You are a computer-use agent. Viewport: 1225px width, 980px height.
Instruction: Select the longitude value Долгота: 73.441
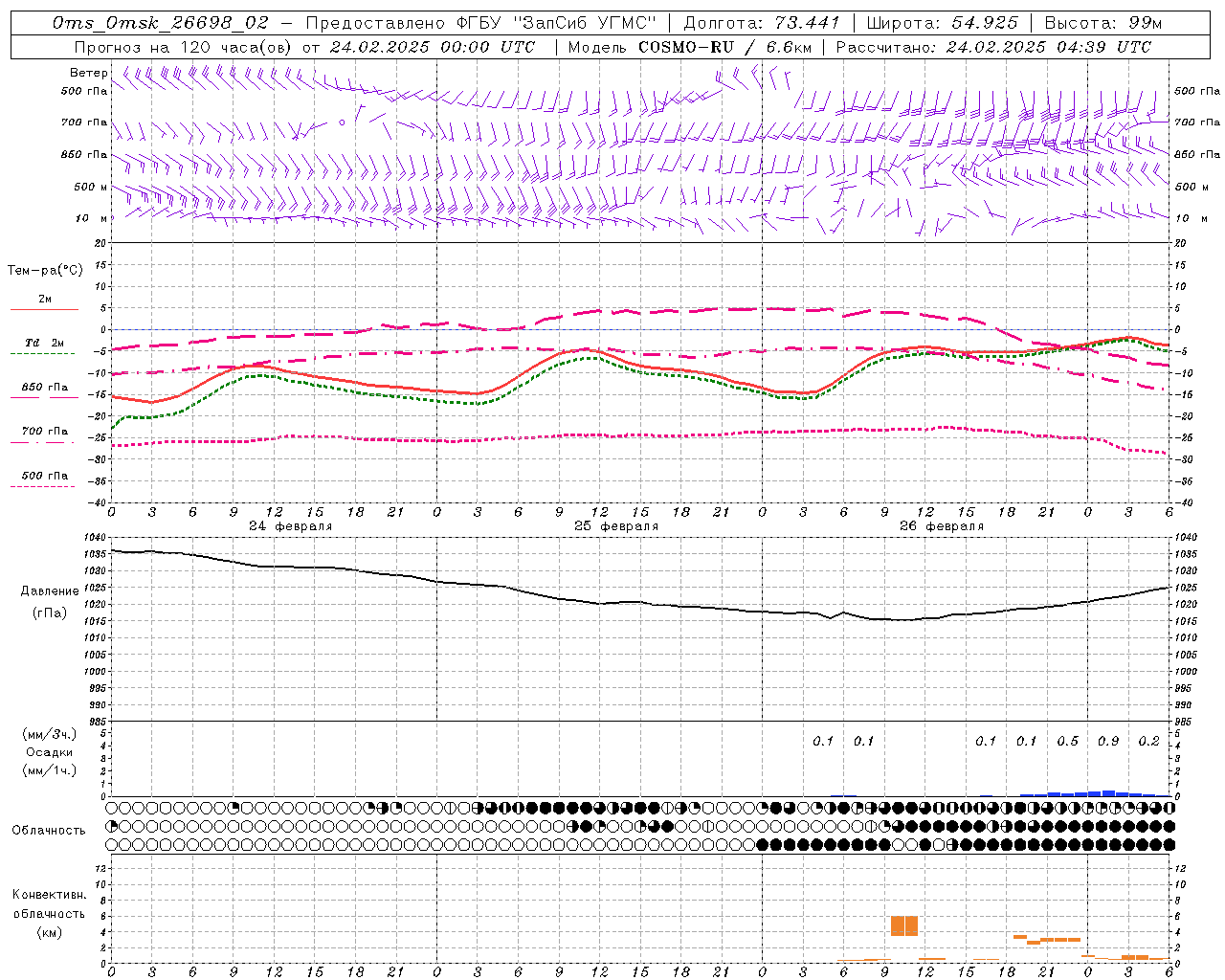[x=762, y=23]
